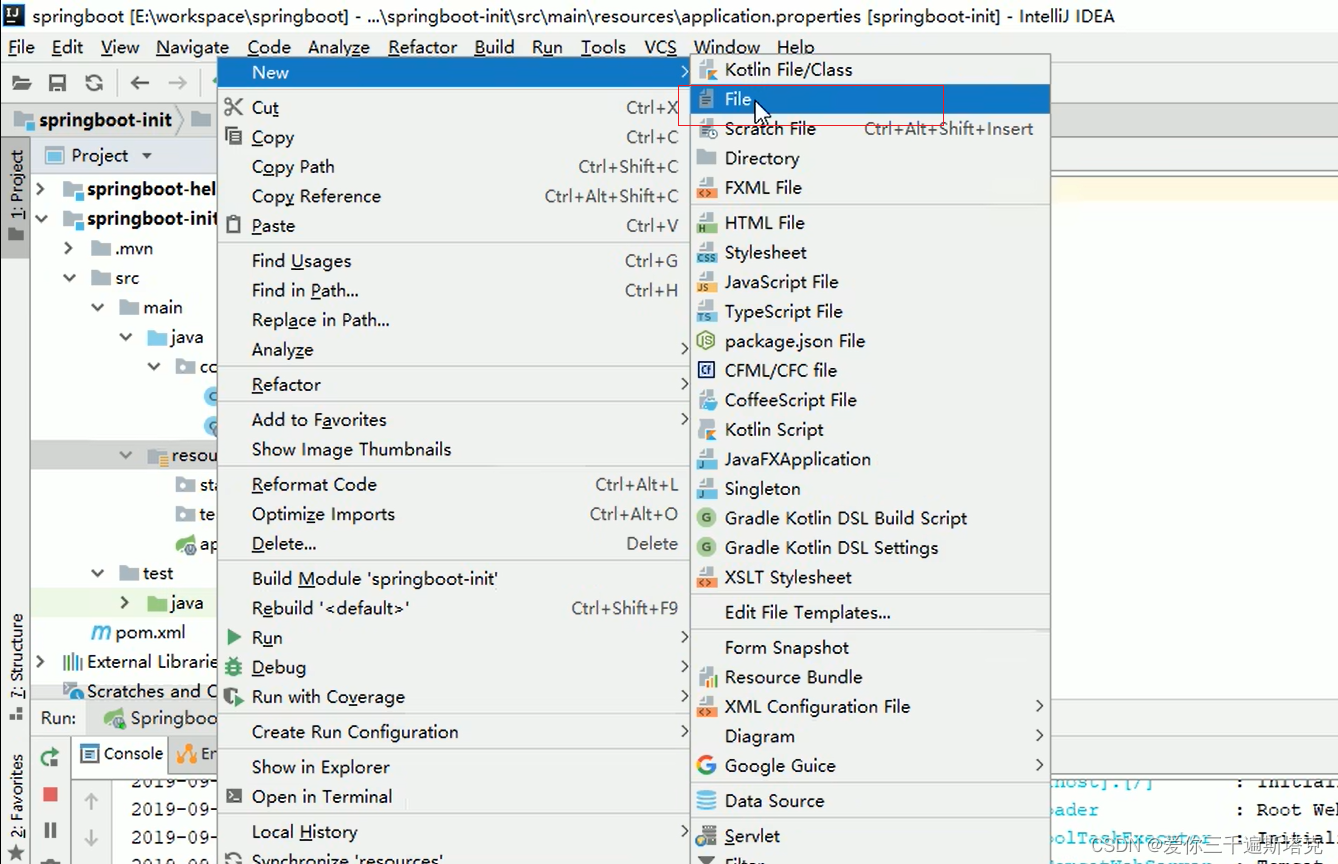The image size is (1338, 864).
Task: Click the Save All toolbar icon
Action: 57,83
